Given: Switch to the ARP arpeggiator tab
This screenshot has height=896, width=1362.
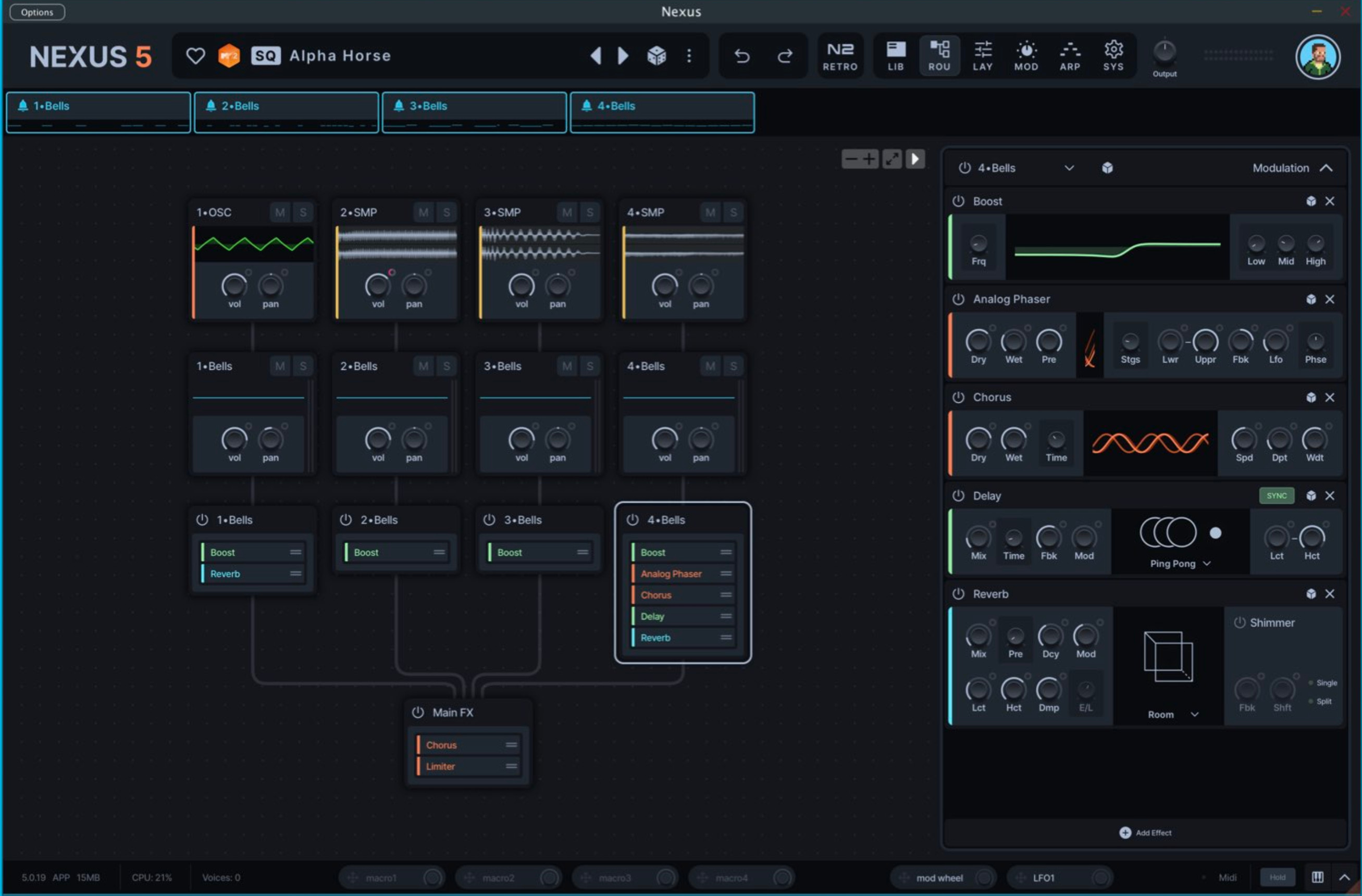Looking at the screenshot, I should pyautogui.click(x=1070, y=56).
